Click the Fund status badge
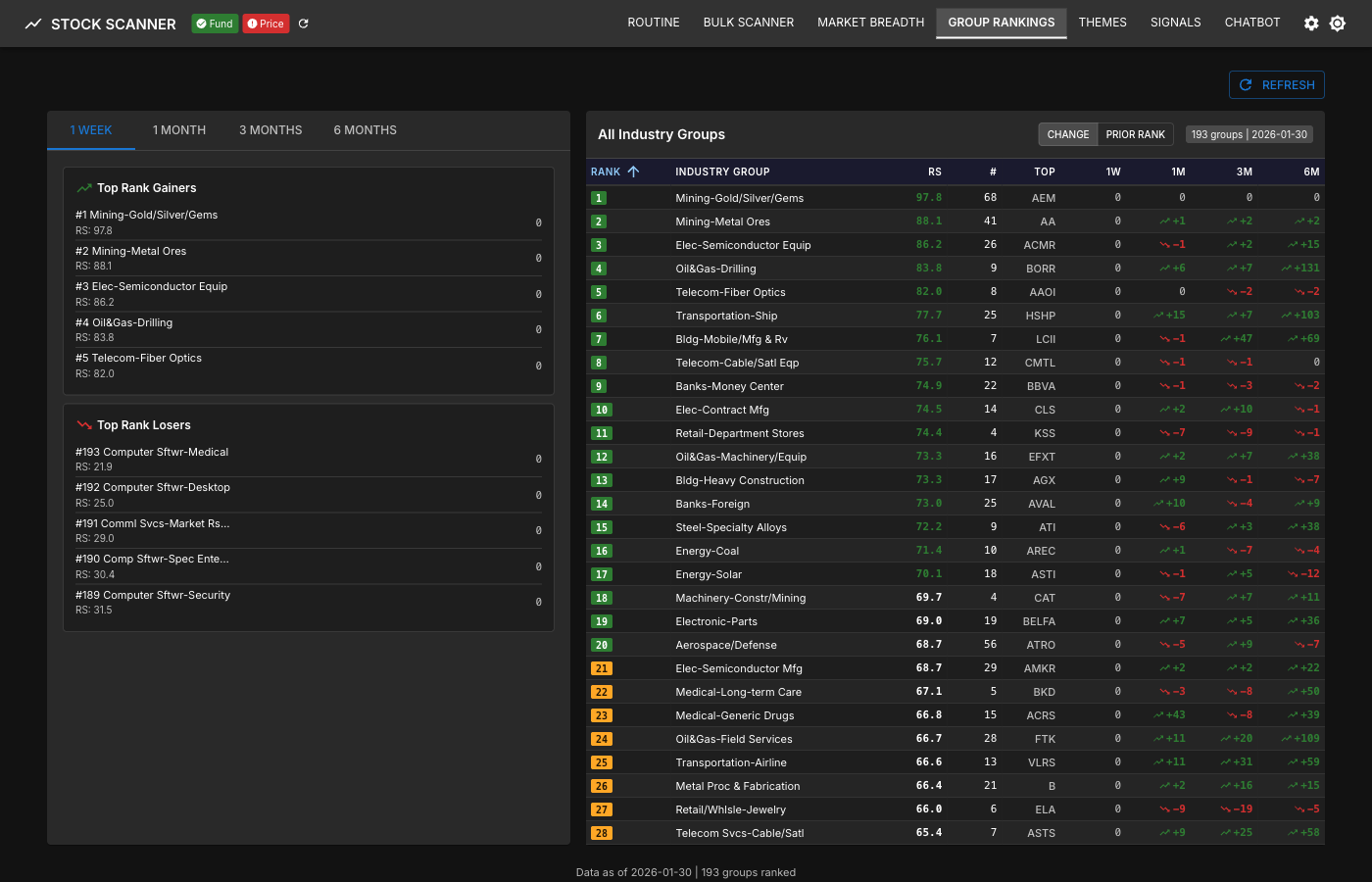Image resolution: width=1372 pixels, height=882 pixels. click(x=215, y=24)
